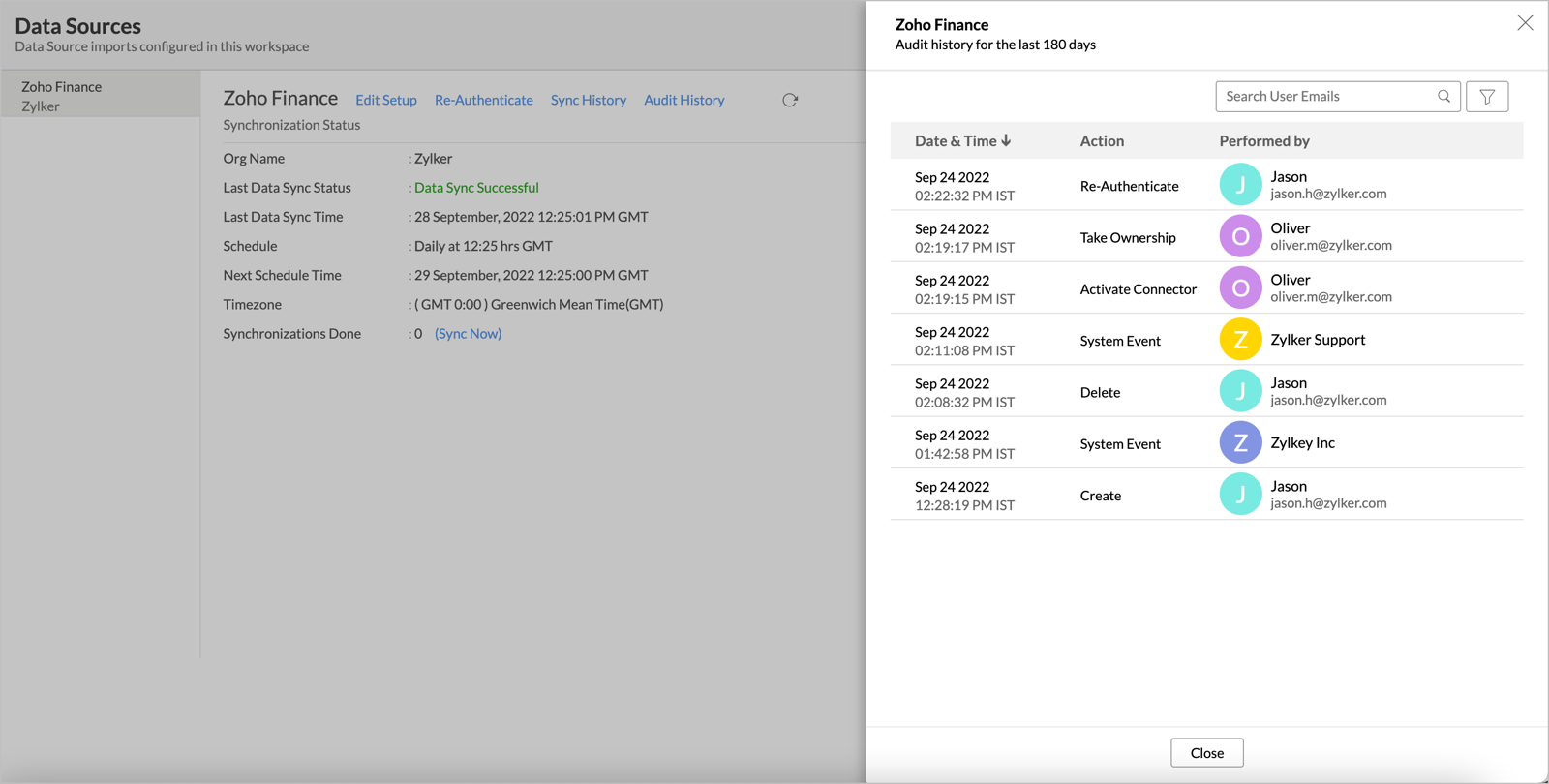The width and height of the screenshot is (1549, 784).
Task: Open the Sync History tab link
Action: 589,100
